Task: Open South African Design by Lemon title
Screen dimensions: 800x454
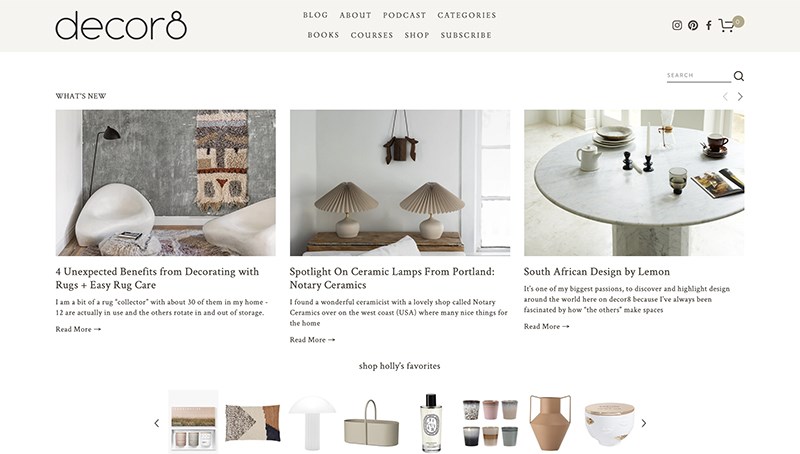Action: [597, 272]
